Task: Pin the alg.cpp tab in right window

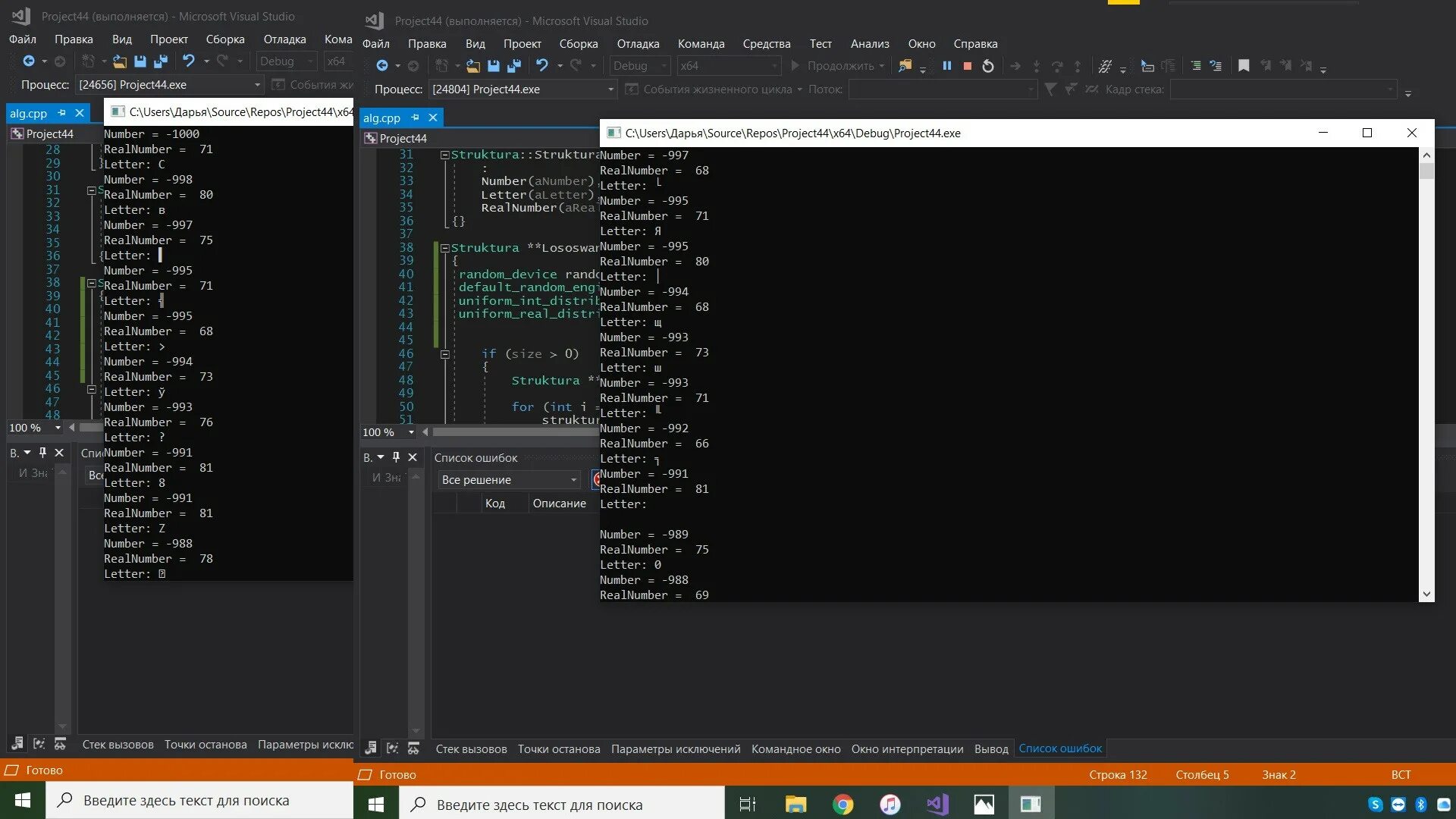Action: (415, 118)
